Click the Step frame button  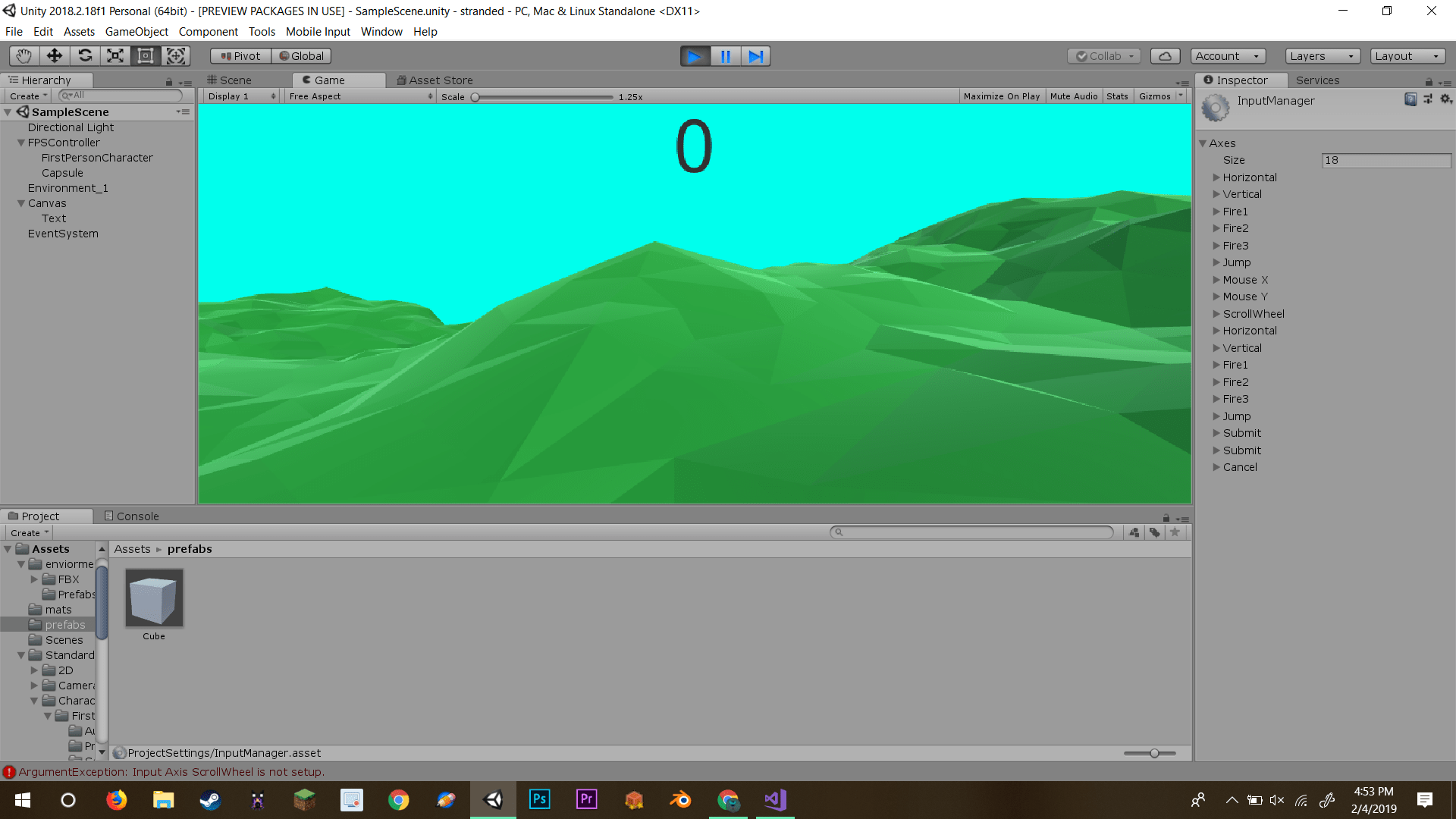[x=755, y=56]
